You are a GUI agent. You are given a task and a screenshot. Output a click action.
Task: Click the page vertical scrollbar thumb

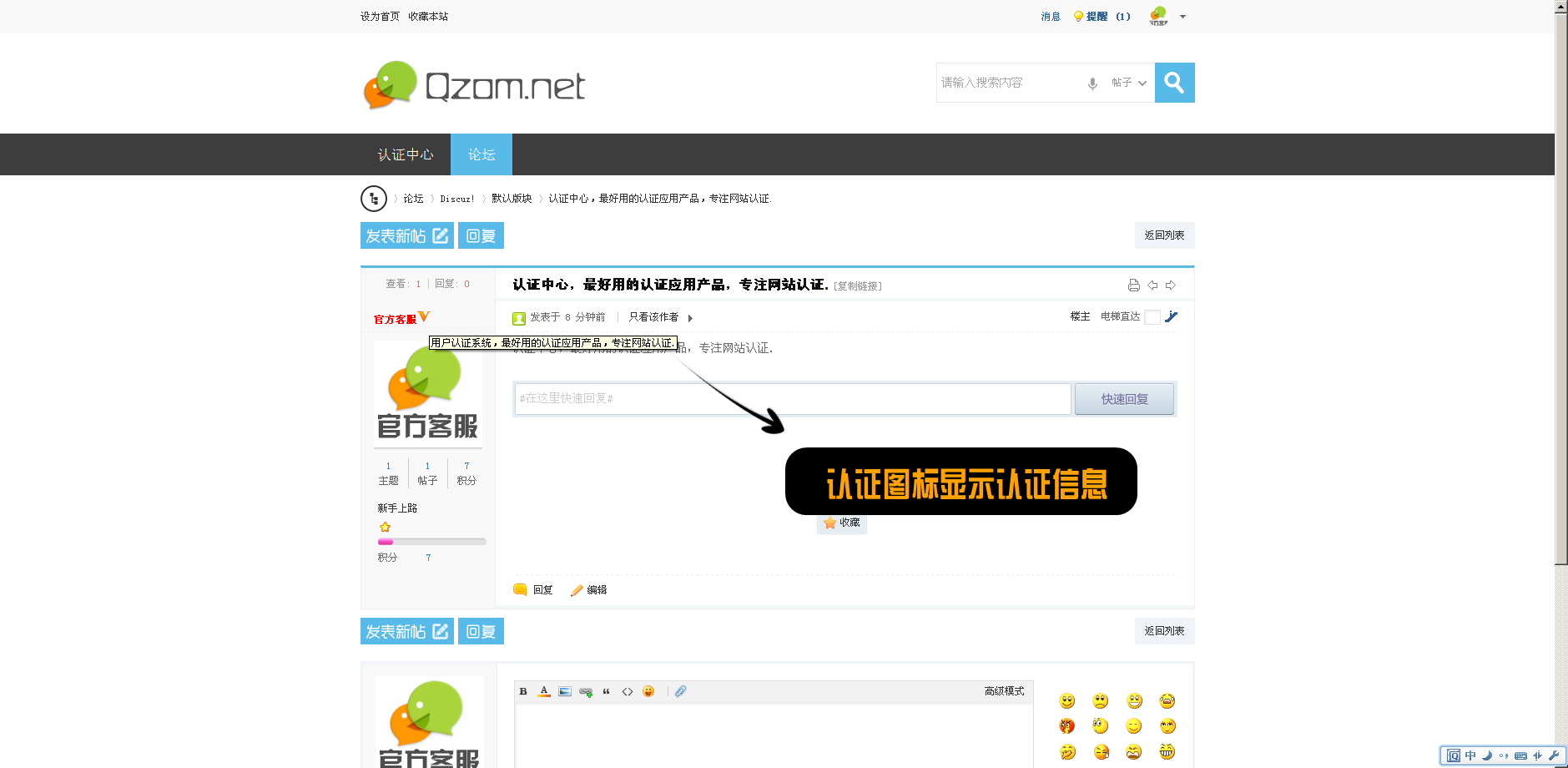pos(1561,287)
